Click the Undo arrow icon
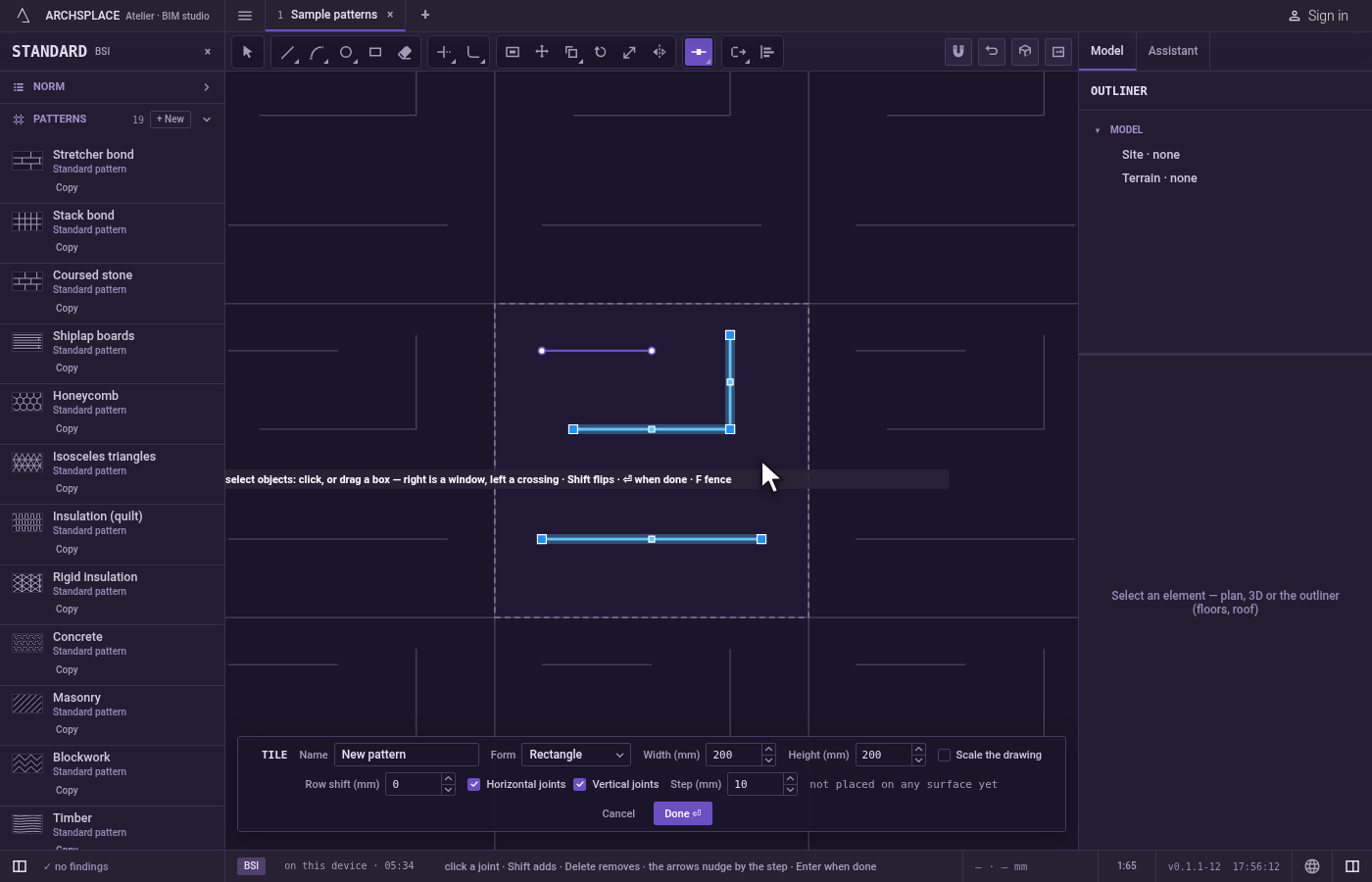 pos(992,52)
